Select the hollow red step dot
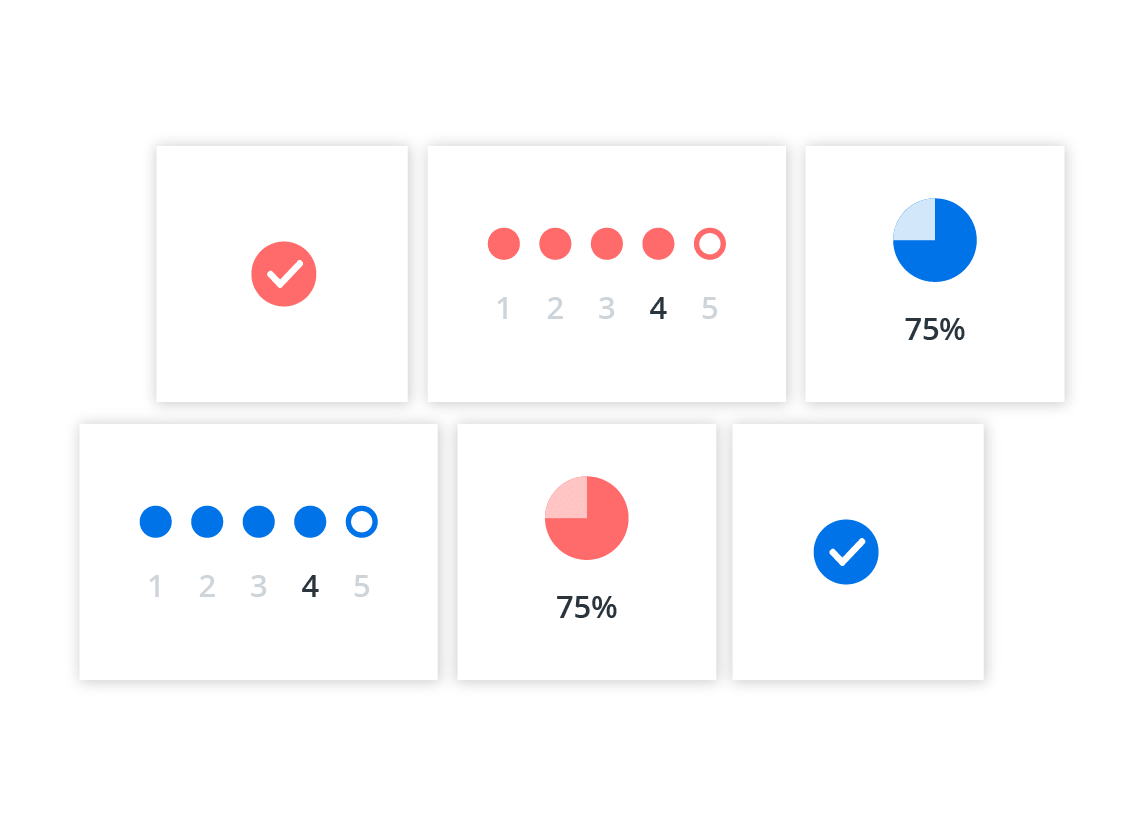The width and height of the screenshot is (1144, 830). pos(710,244)
